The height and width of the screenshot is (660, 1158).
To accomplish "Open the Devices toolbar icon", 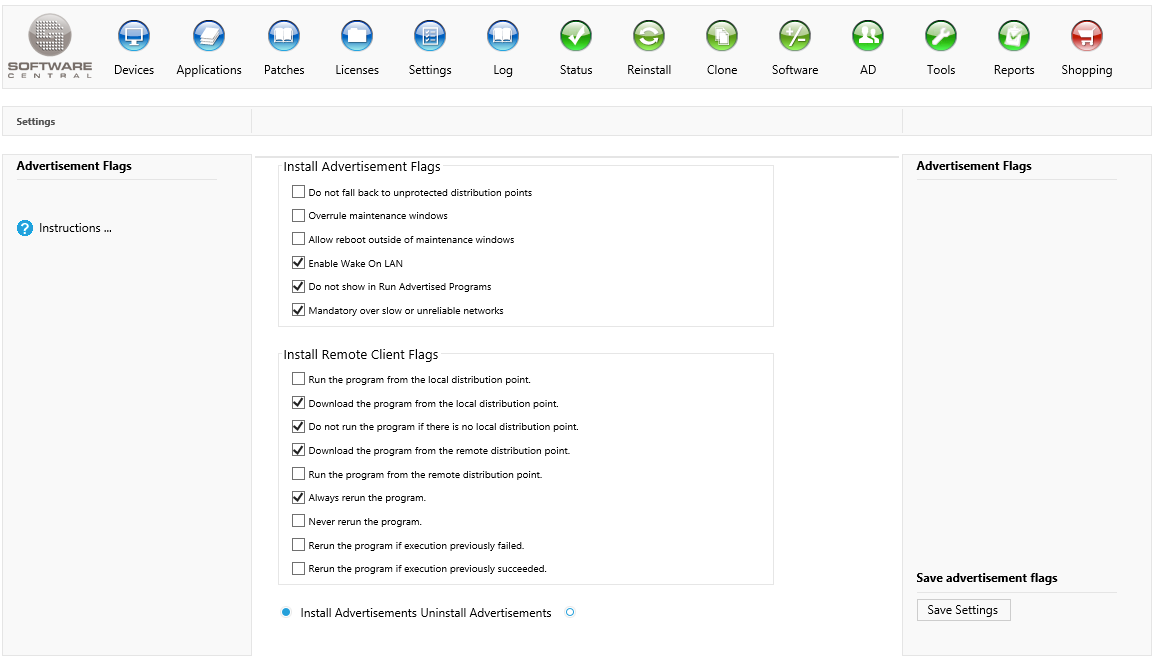I will tap(134, 37).
